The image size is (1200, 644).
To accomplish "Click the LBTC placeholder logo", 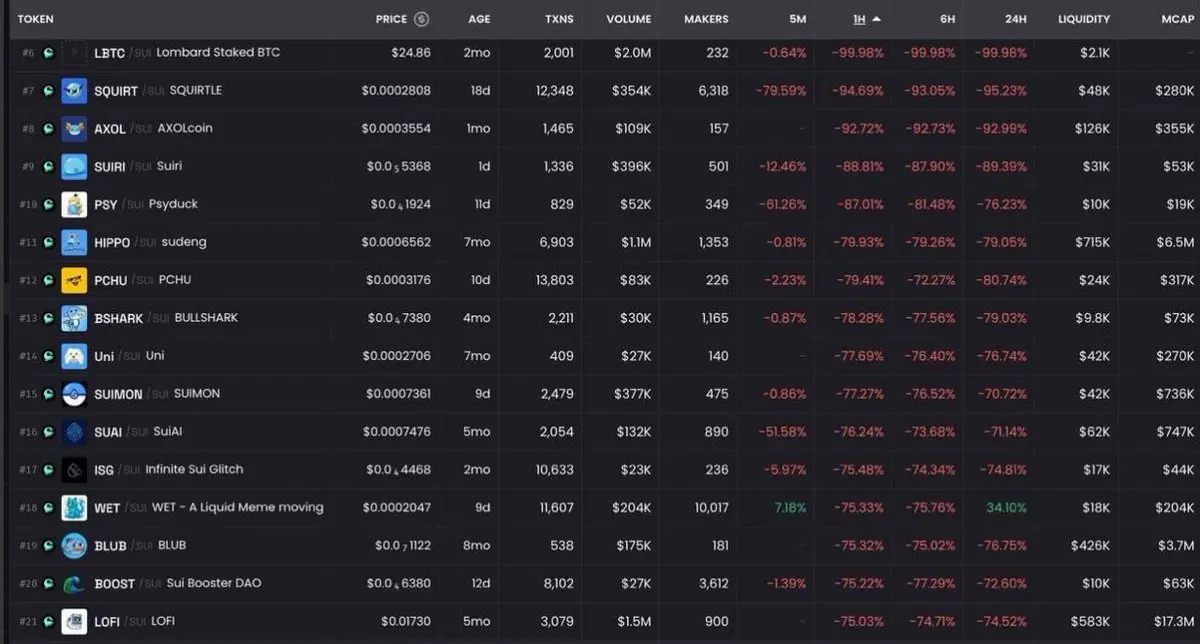I will coord(74,53).
